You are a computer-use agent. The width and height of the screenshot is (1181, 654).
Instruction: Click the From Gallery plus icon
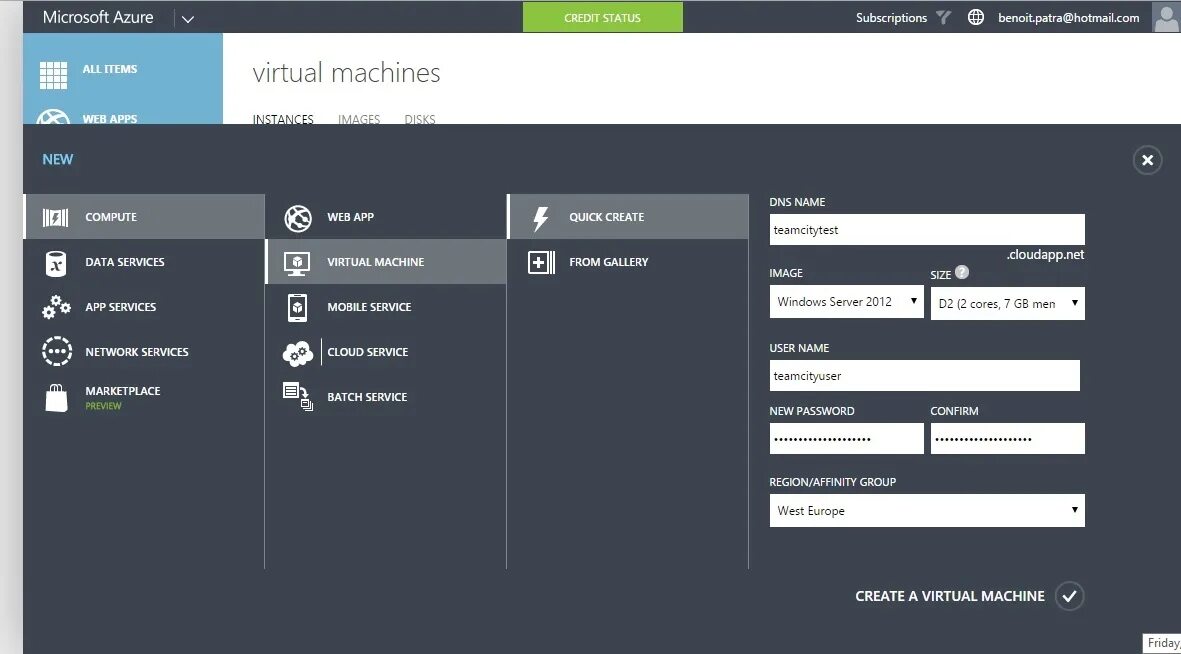541,263
